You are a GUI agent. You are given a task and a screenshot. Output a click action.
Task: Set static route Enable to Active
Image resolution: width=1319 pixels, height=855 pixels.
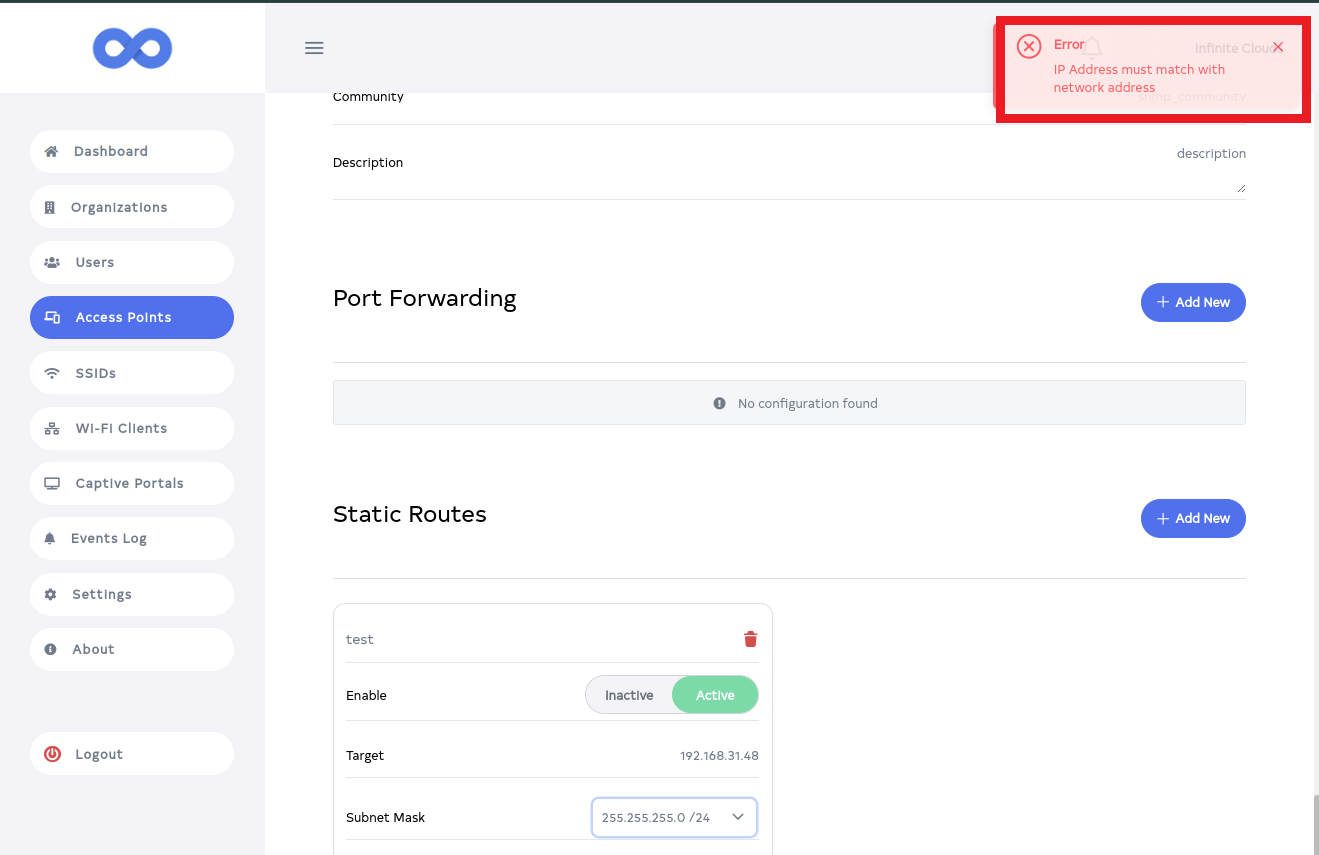715,695
